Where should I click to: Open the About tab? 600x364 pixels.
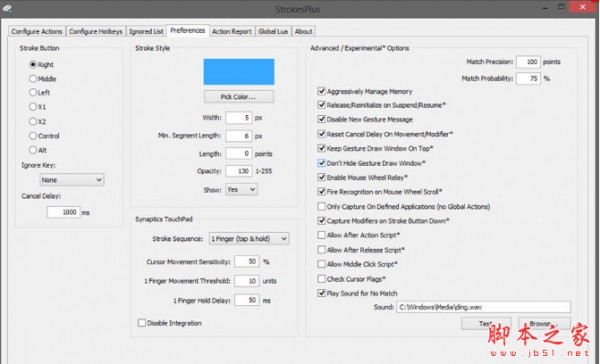click(x=303, y=31)
